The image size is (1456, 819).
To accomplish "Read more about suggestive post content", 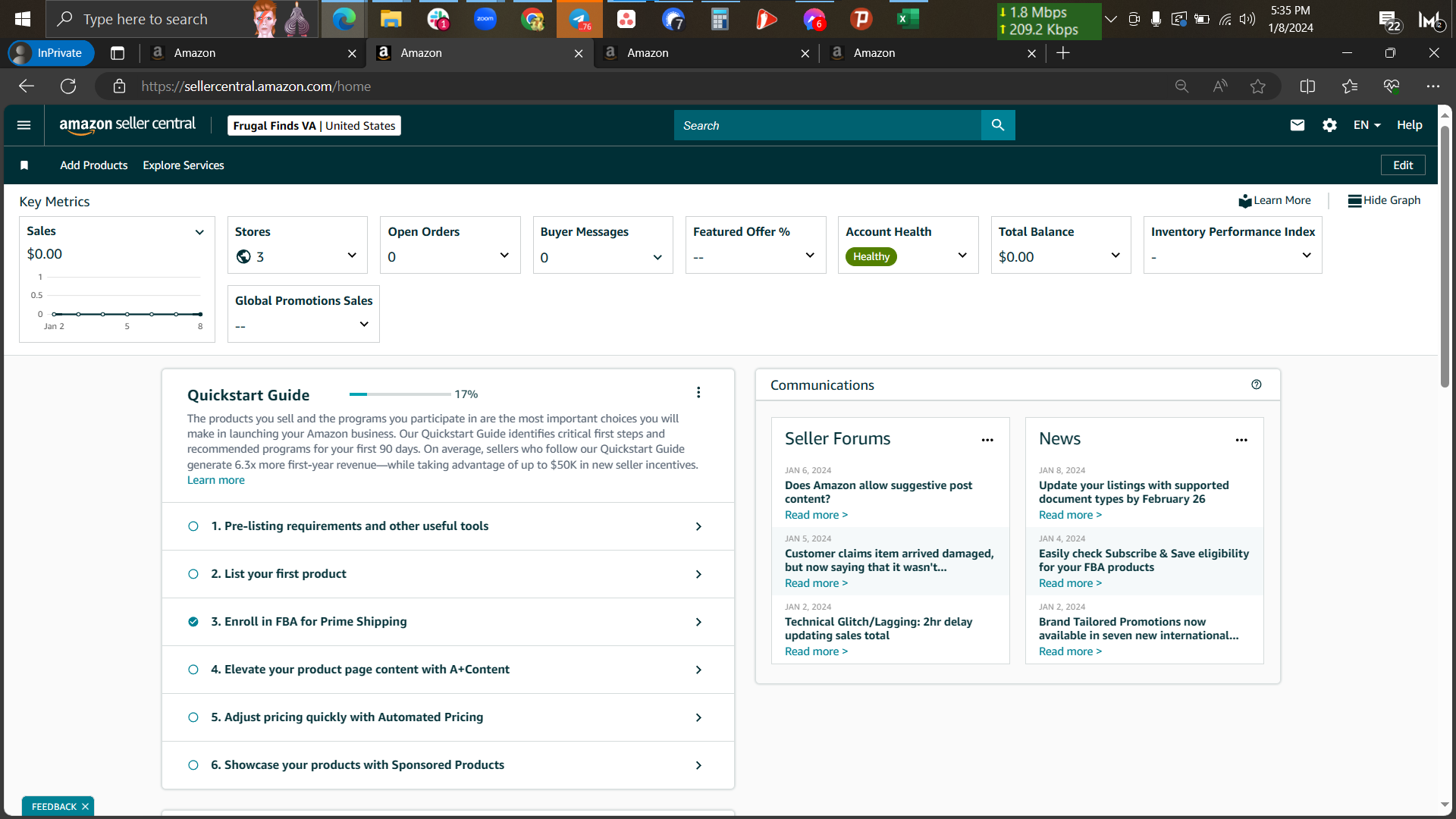I will pyautogui.click(x=816, y=515).
